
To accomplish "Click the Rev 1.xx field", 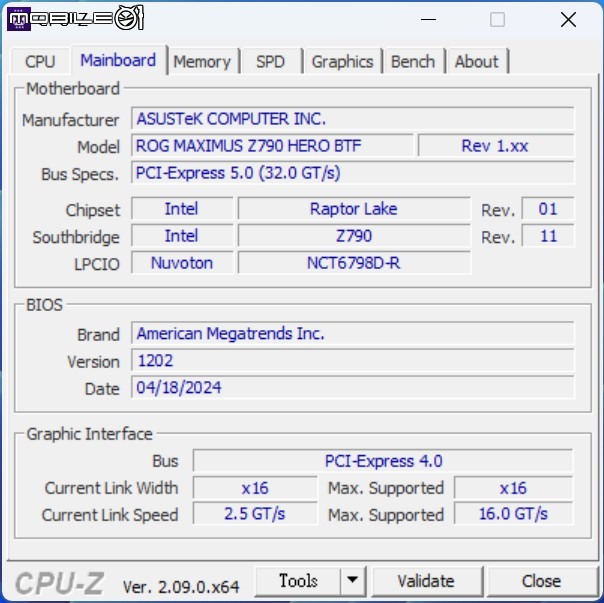I will [496, 146].
